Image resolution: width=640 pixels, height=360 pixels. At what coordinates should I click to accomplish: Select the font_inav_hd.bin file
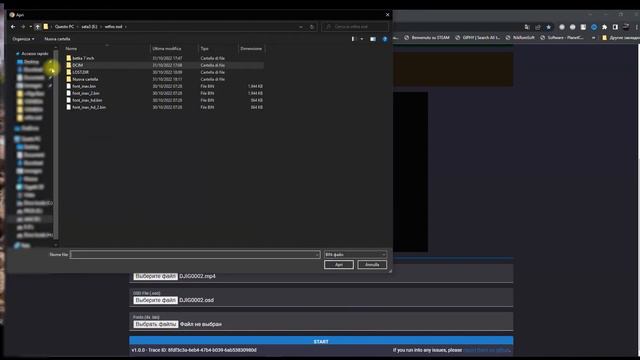[x=164, y=100]
